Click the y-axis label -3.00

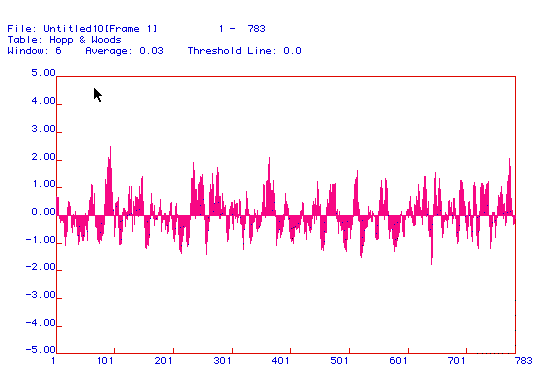pyautogui.click(x=41, y=295)
